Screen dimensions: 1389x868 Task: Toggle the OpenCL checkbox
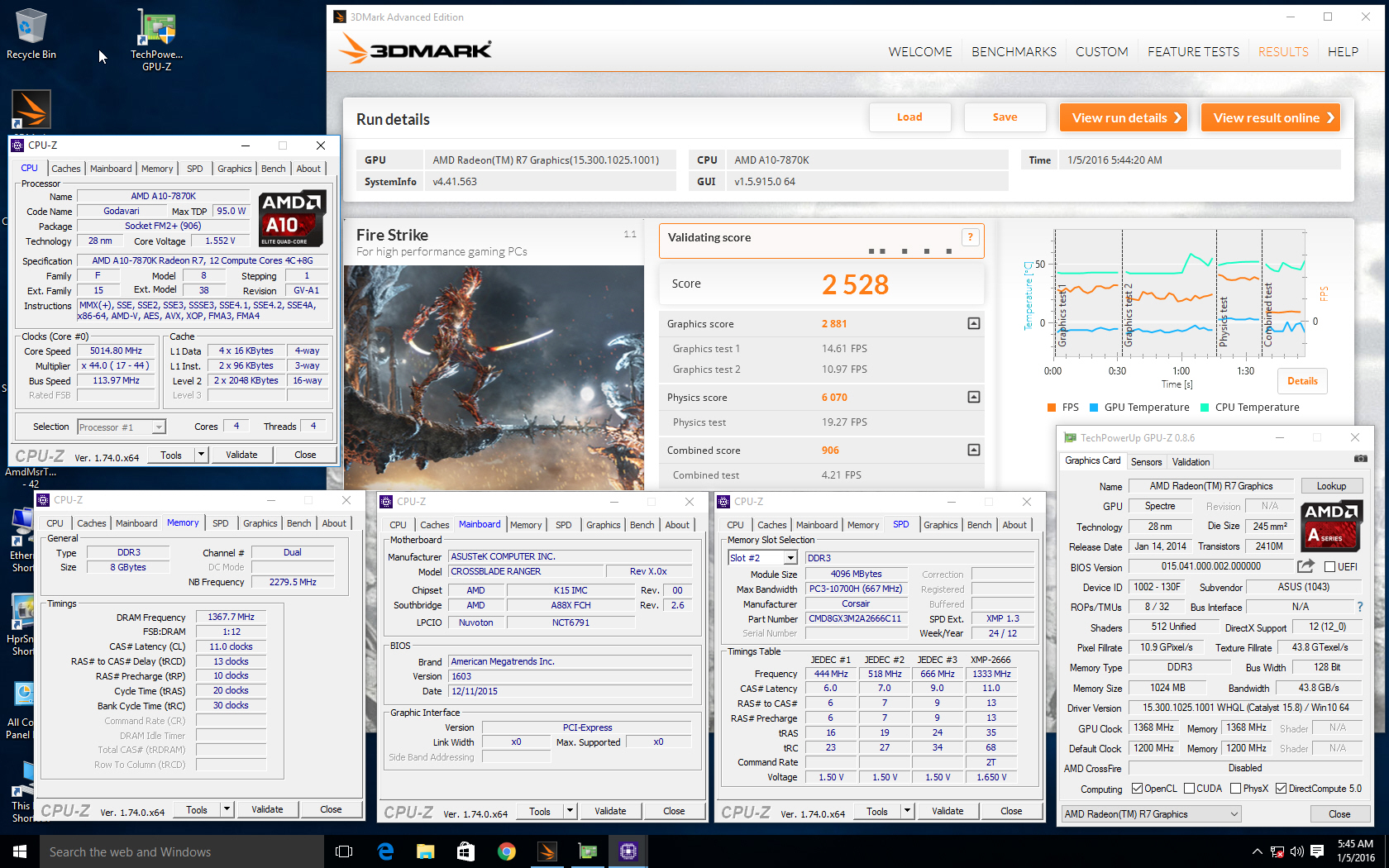(x=1137, y=789)
